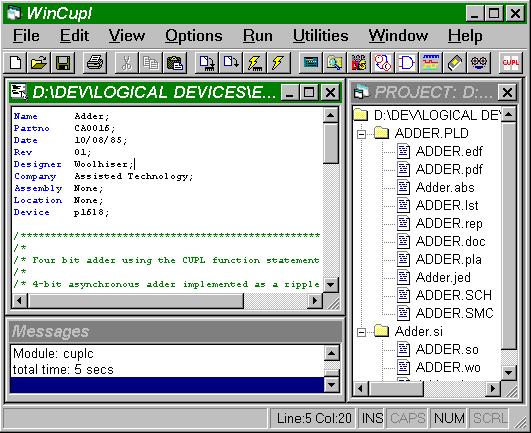Click the red binary-digits toolbar icon

(x=358, y=63)
